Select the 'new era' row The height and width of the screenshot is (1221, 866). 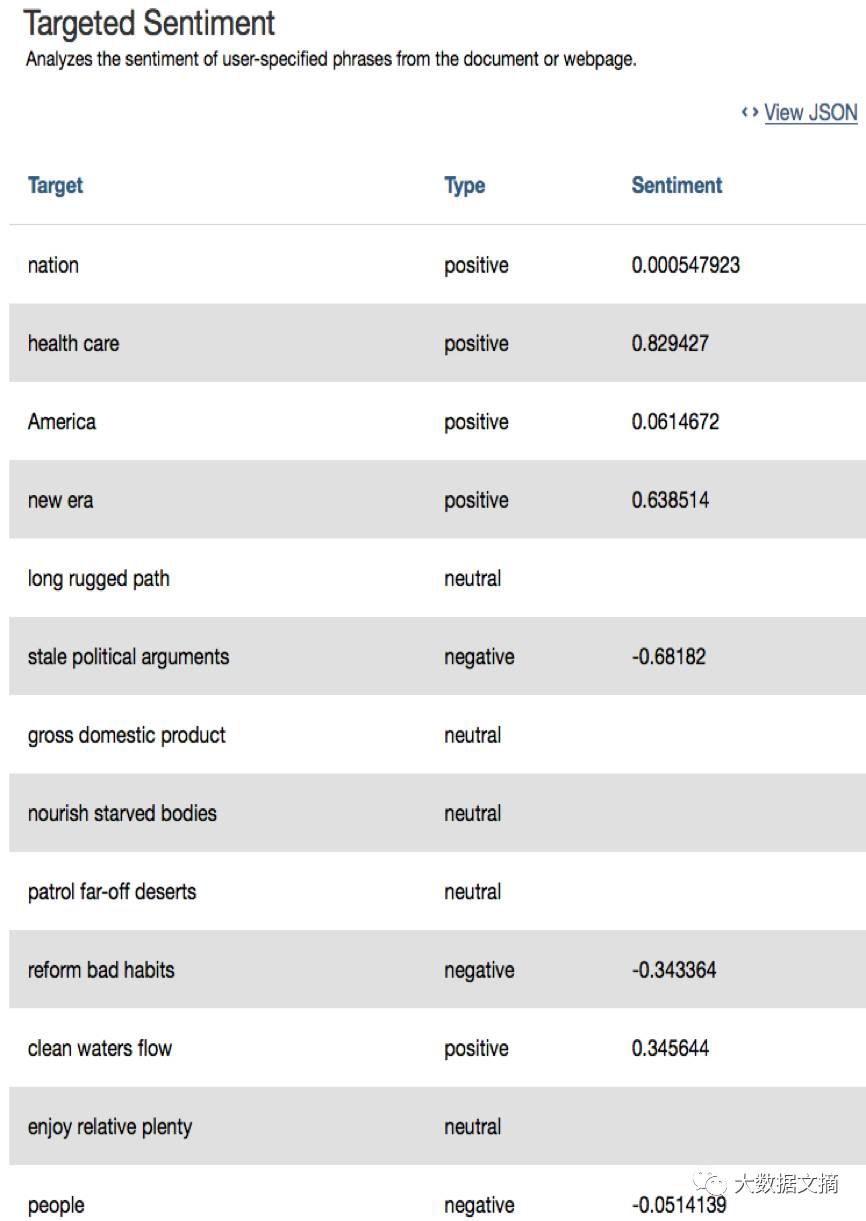tap(437, 500)
